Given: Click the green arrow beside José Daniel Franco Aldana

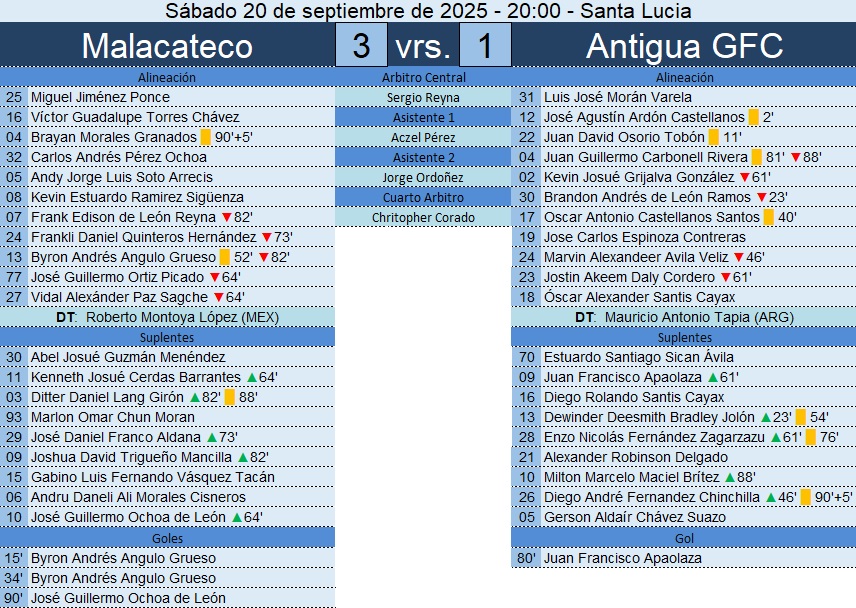Looking at the screenshot, I should pyautogui.click(x=211, y=437).
